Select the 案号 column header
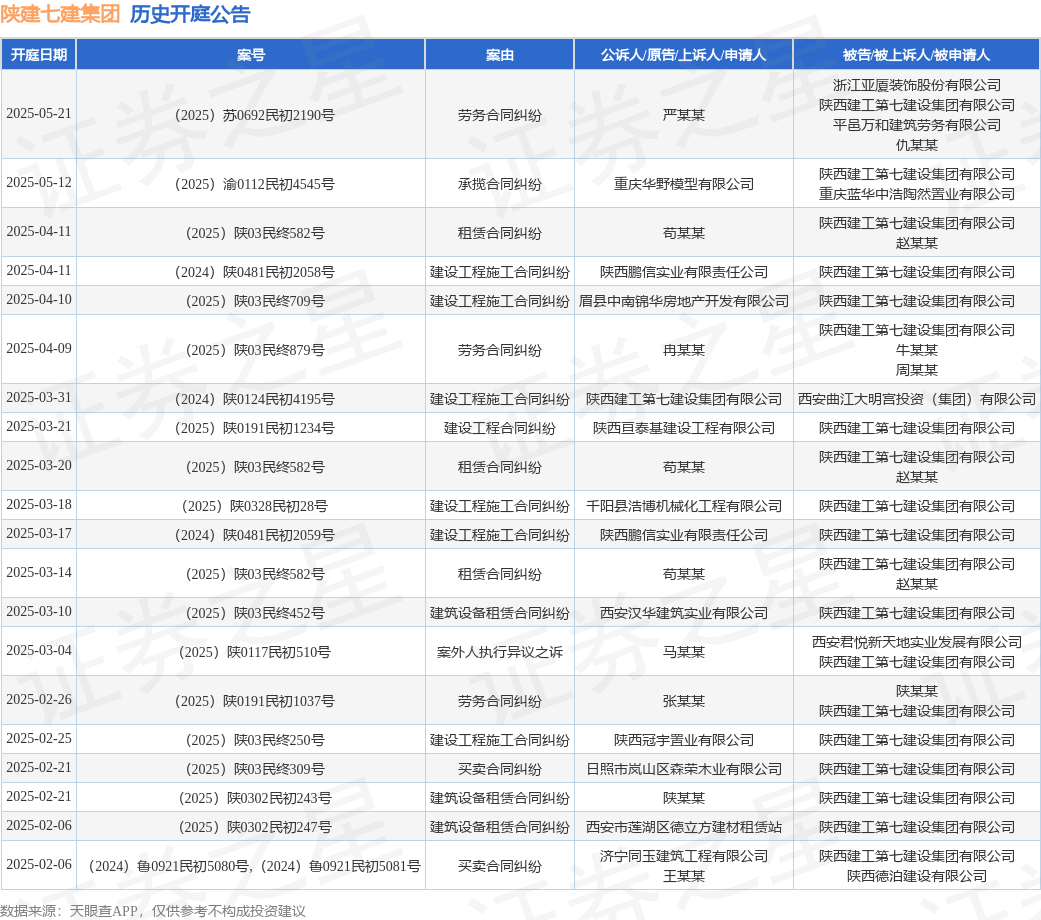Image resolution: width=1041 pixels, height=920 pixels. point(250,54)
